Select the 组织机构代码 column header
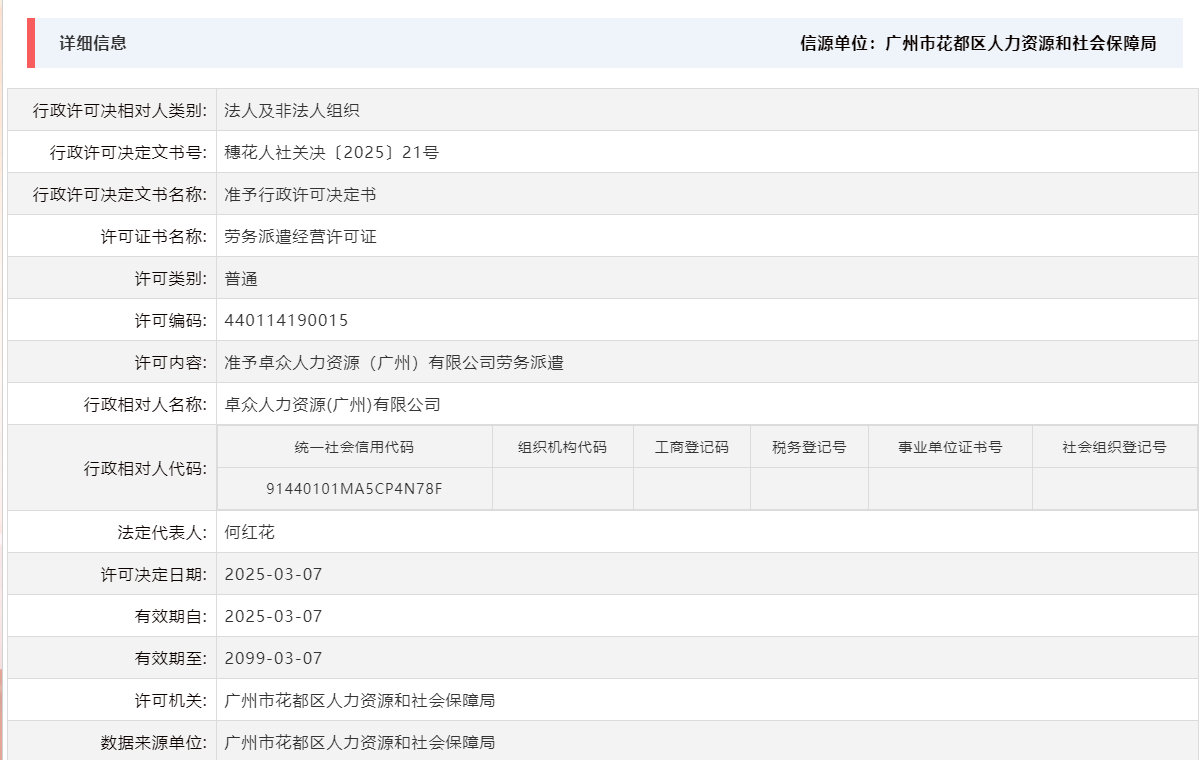Image resolution: width=1201 pixels, height=760 pixels. (x=562, y=446)
